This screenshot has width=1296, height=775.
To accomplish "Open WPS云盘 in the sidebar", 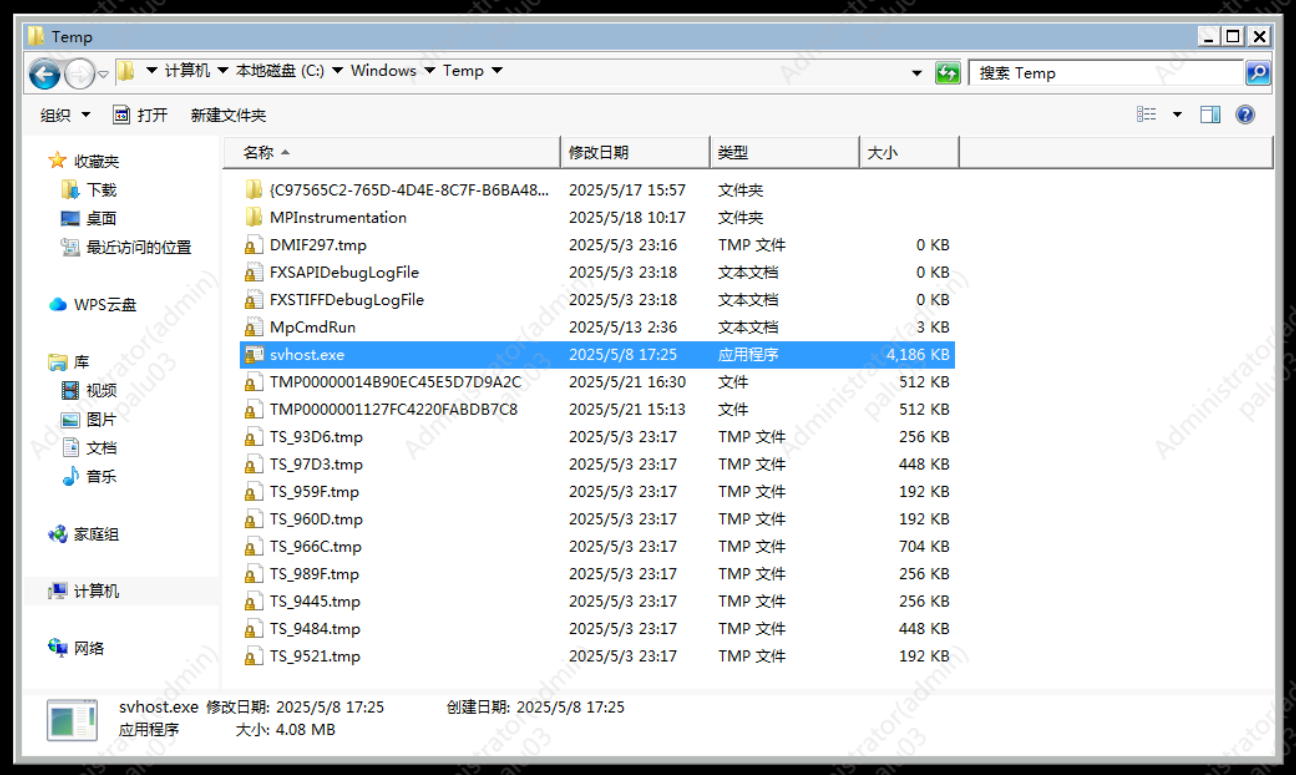I will coord(104,305).
